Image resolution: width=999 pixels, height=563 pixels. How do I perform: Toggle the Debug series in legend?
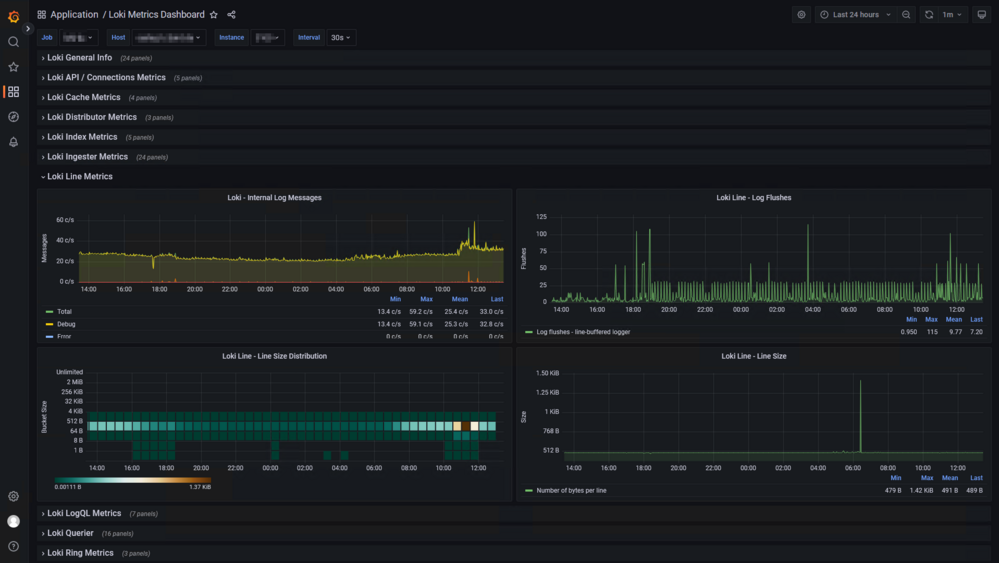66,324
